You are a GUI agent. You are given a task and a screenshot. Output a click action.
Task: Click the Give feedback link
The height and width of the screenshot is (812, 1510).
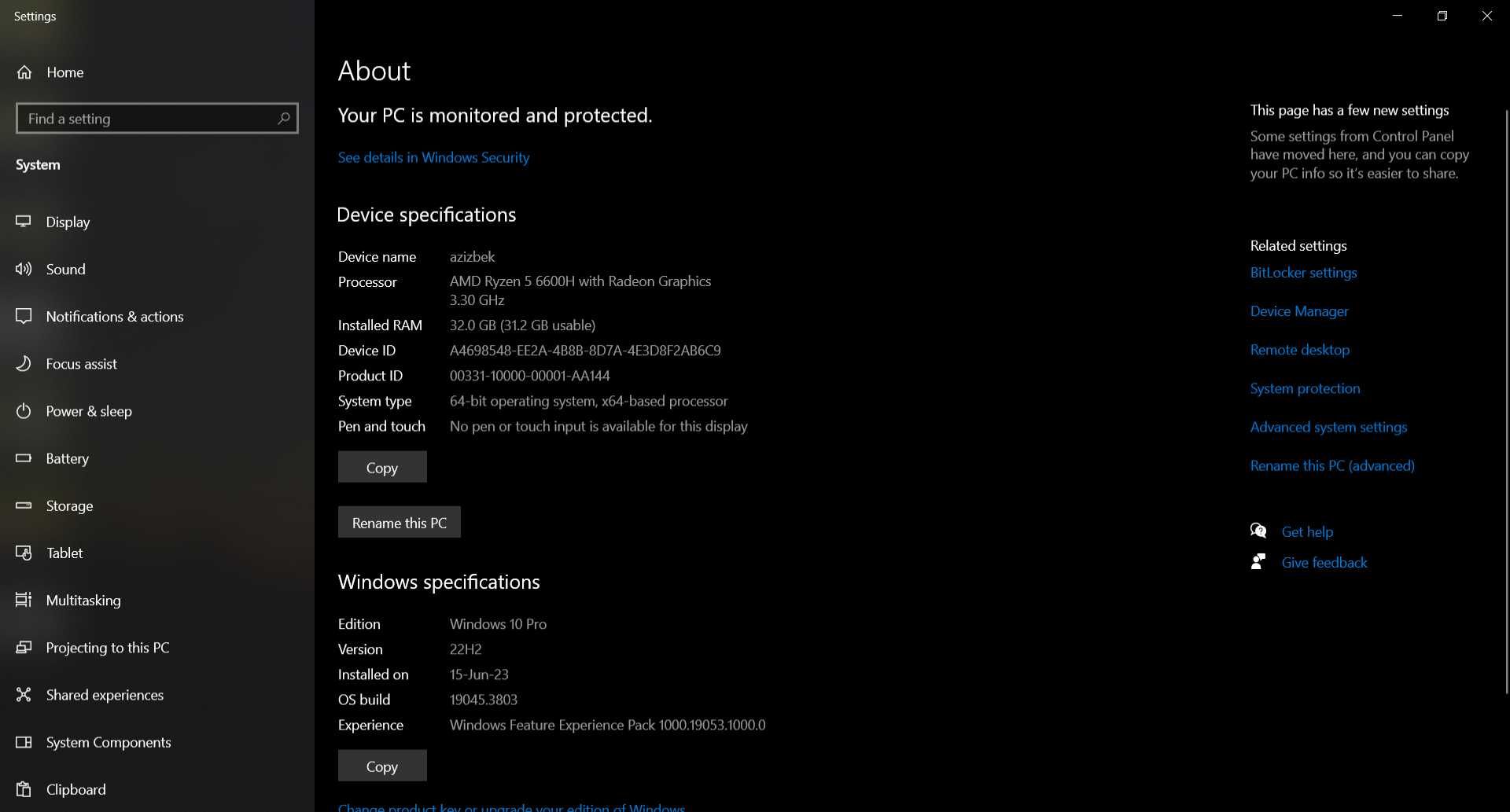[x=1324, y=562]
